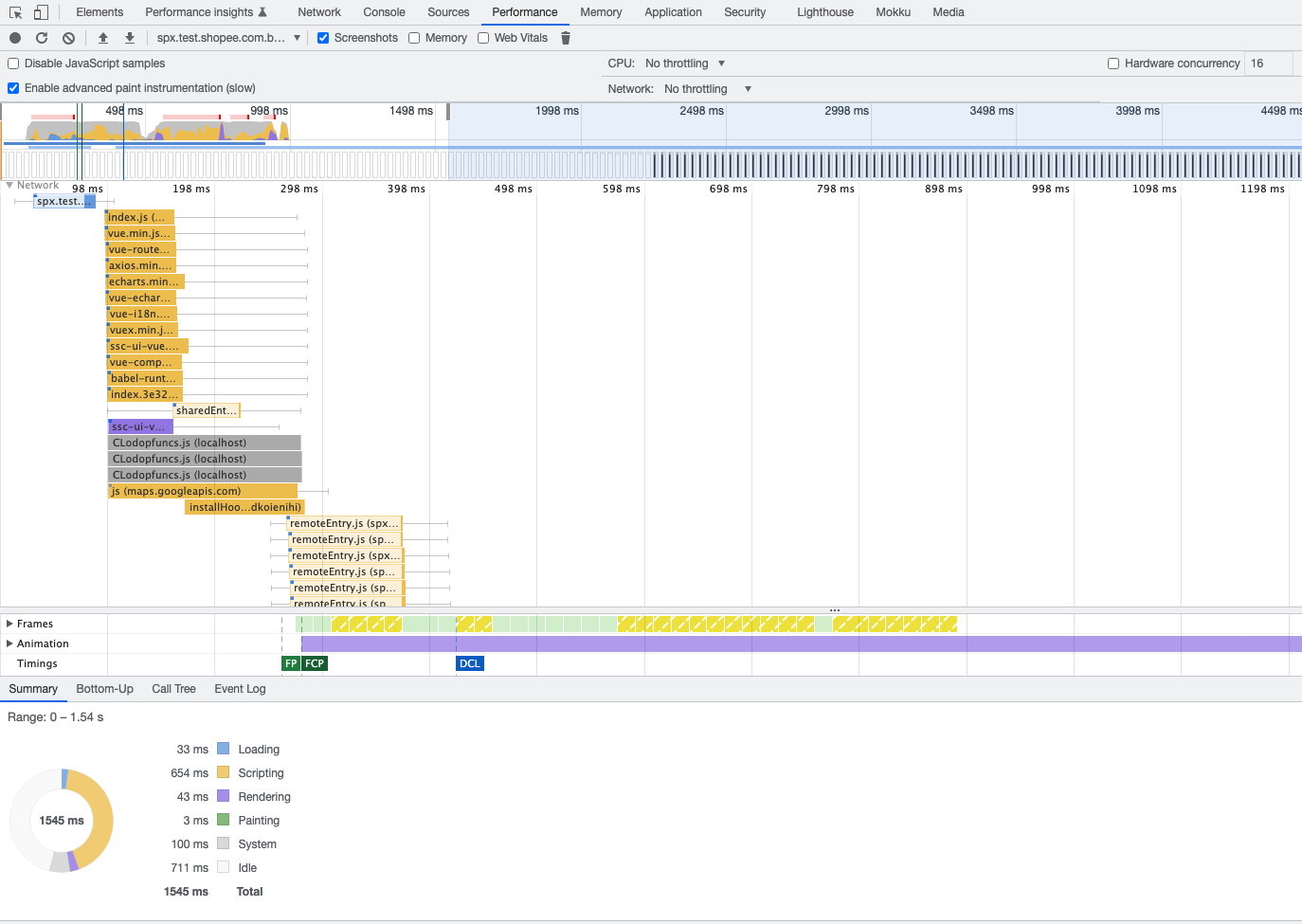Select the vue-i18n network request bar
The height and width of the screenshot is (924, 1302).
pyautogui.click(x=142, y=314)
